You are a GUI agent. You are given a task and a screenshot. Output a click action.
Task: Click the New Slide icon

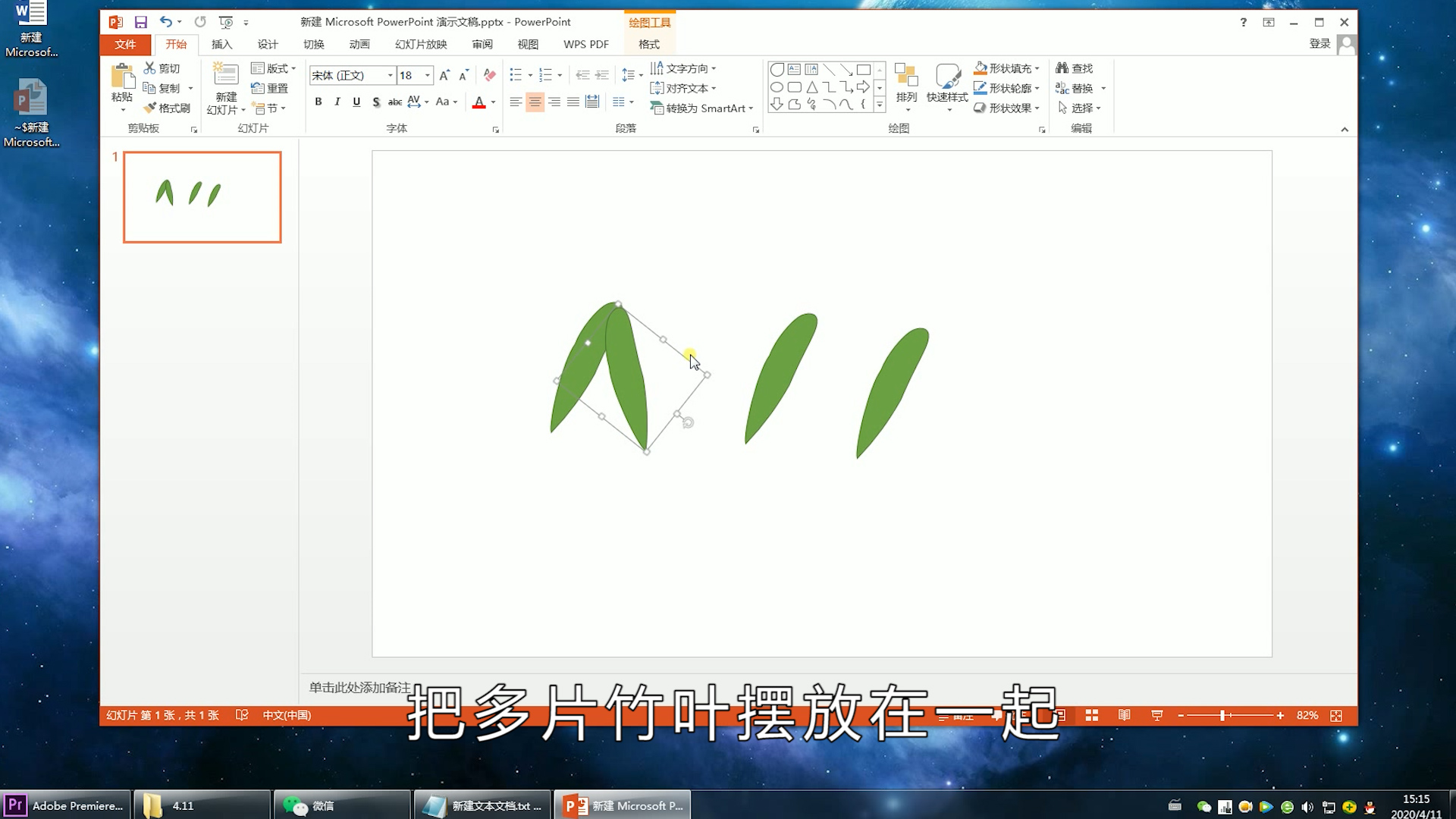coord(225,75)
